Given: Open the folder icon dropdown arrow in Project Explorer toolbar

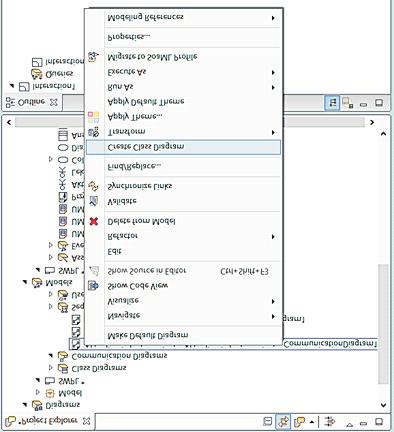Looking at the screenshot, I should click(x=312, y=422).
